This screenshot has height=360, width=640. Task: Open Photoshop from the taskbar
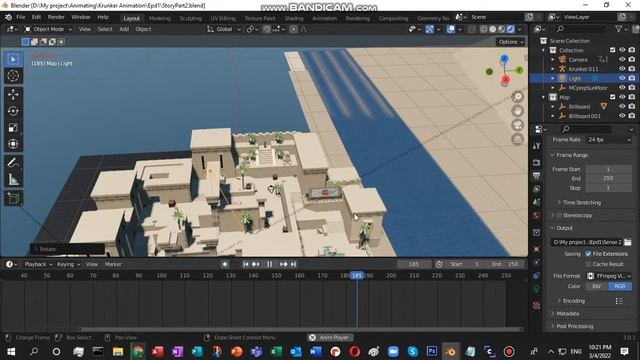click(x=431, y=351)
